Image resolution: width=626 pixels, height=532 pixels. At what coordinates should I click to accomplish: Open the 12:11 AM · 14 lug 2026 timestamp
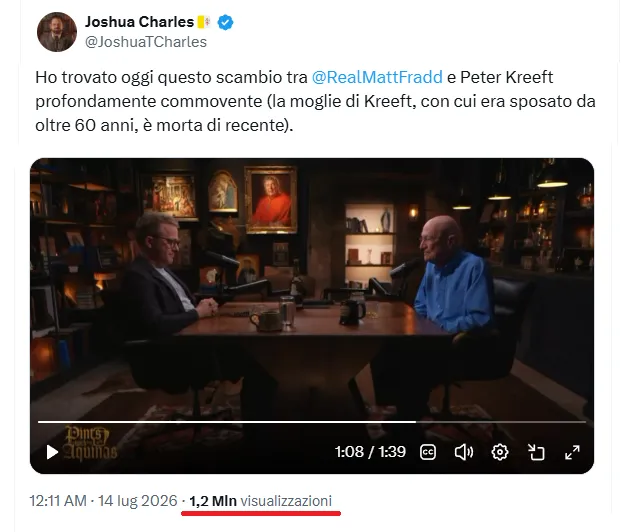click(x=103, y=500)
